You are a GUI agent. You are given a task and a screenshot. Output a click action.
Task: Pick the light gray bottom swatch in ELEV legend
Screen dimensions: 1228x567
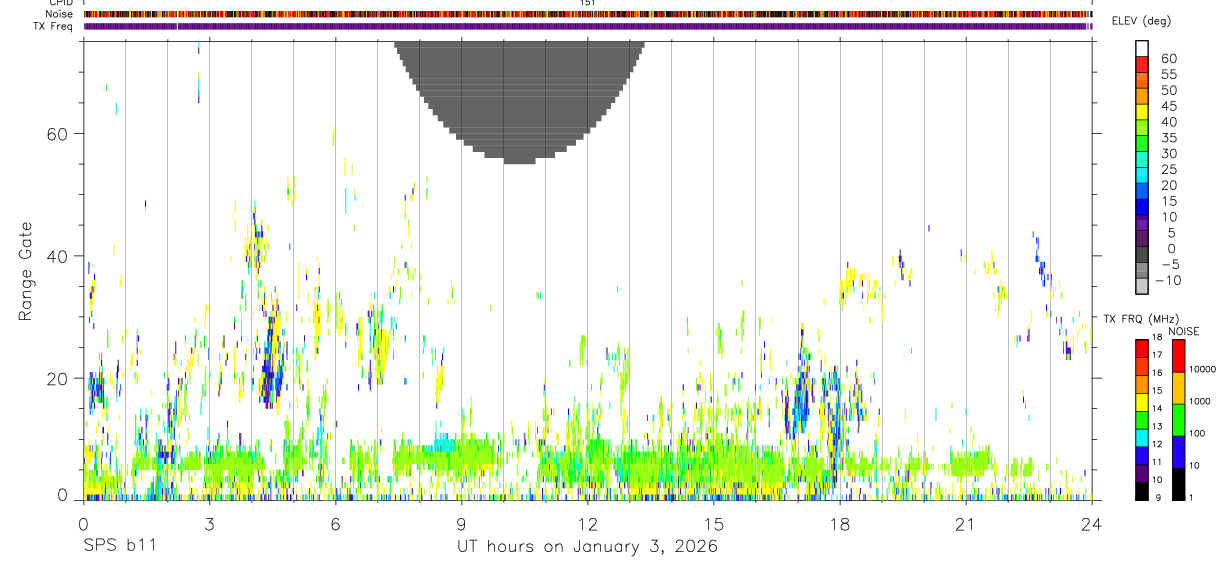[x=1141, y=285]
